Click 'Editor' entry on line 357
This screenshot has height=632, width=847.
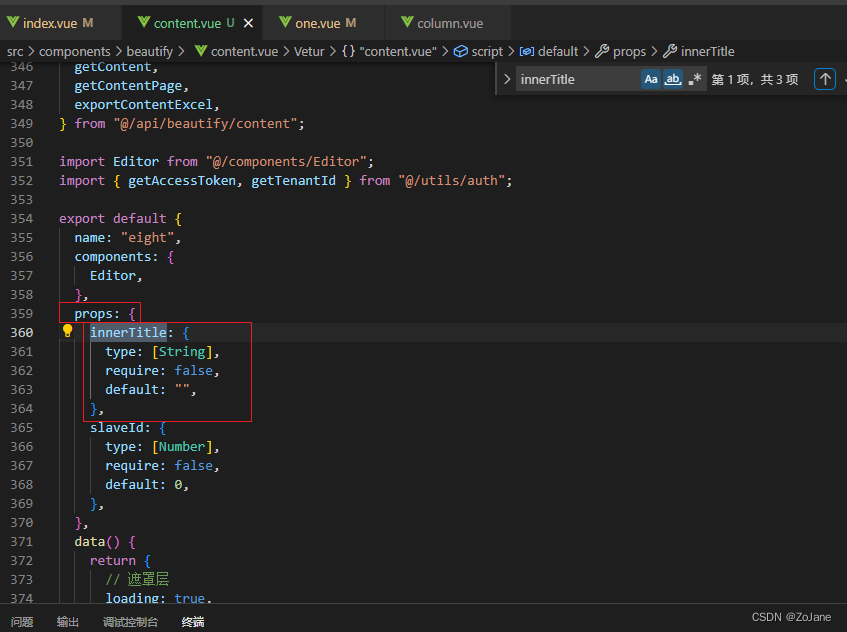click(x=112, y=275)
